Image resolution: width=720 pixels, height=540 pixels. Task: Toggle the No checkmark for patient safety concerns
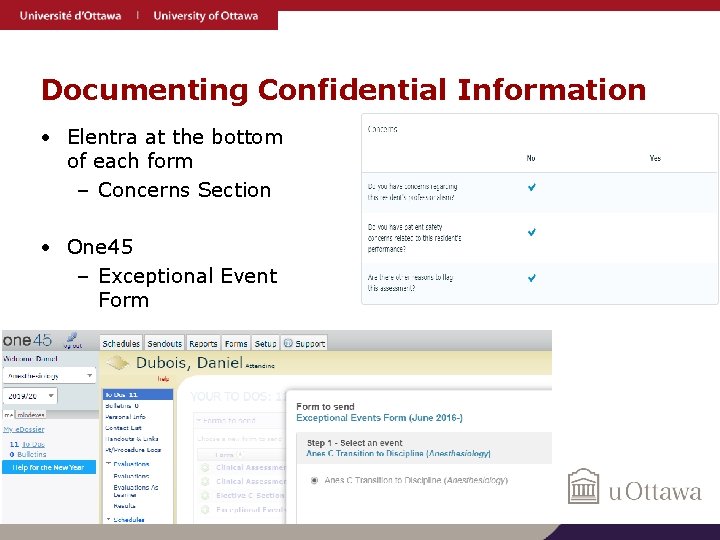[x=532, y=232]
